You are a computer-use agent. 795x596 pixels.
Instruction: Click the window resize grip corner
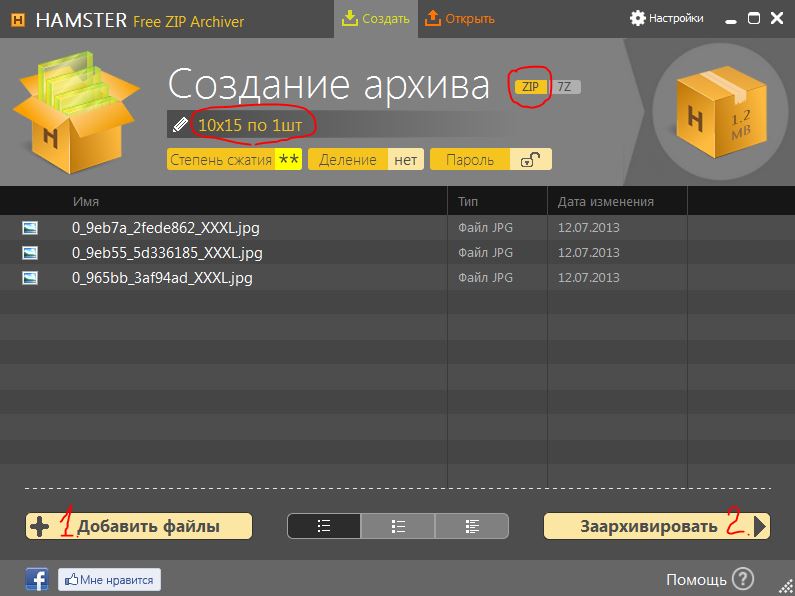click(785, 587)
